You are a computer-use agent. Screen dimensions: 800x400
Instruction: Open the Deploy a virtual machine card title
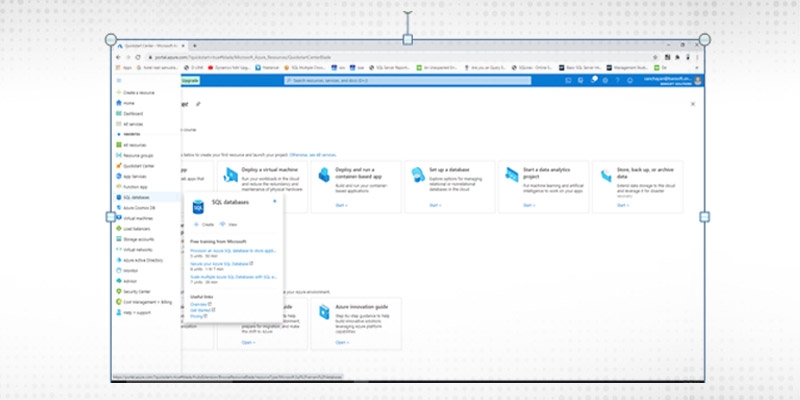(269, 169)
